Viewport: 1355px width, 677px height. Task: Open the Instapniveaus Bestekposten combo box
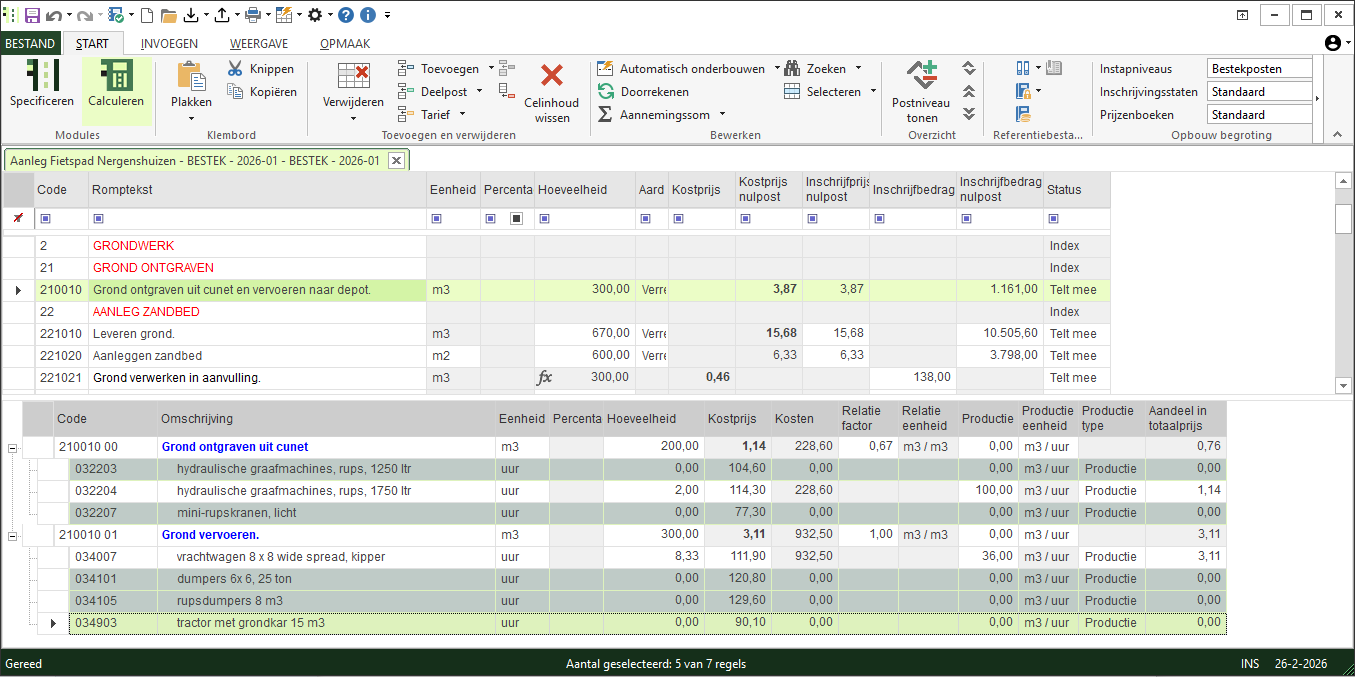[x=1259, y=69]
